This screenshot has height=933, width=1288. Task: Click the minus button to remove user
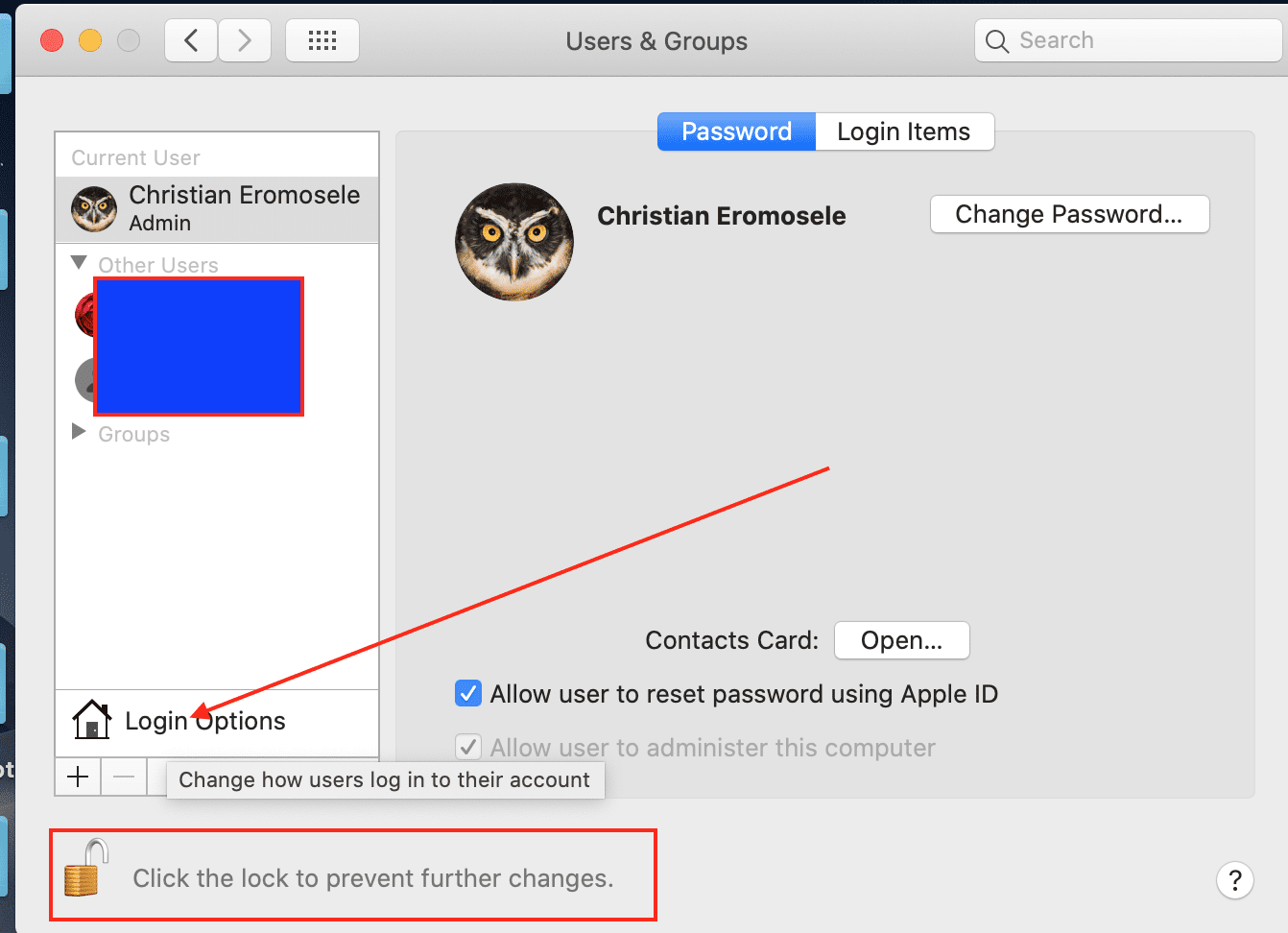124,777
